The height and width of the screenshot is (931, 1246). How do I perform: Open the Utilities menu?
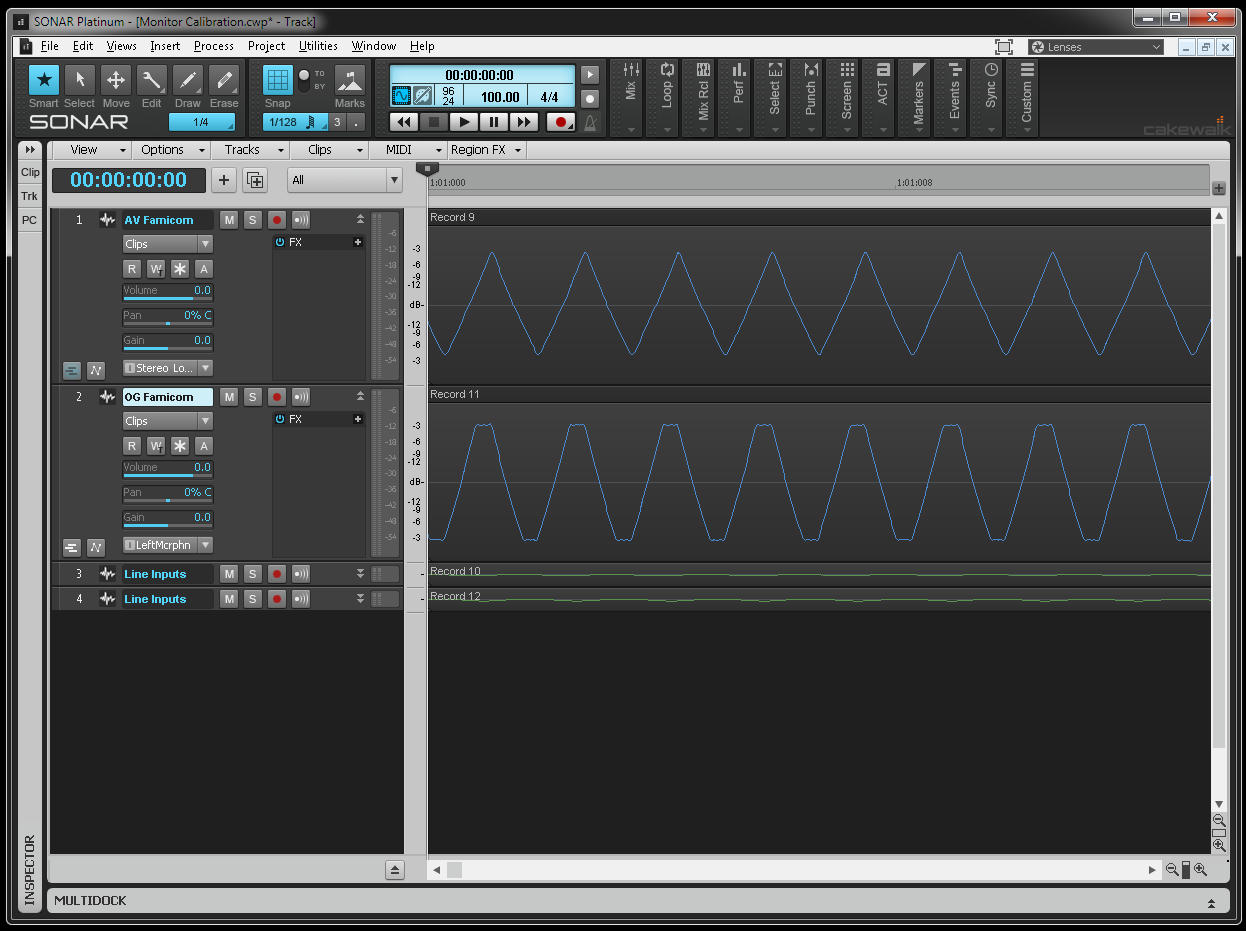click(x=318, y=46)
